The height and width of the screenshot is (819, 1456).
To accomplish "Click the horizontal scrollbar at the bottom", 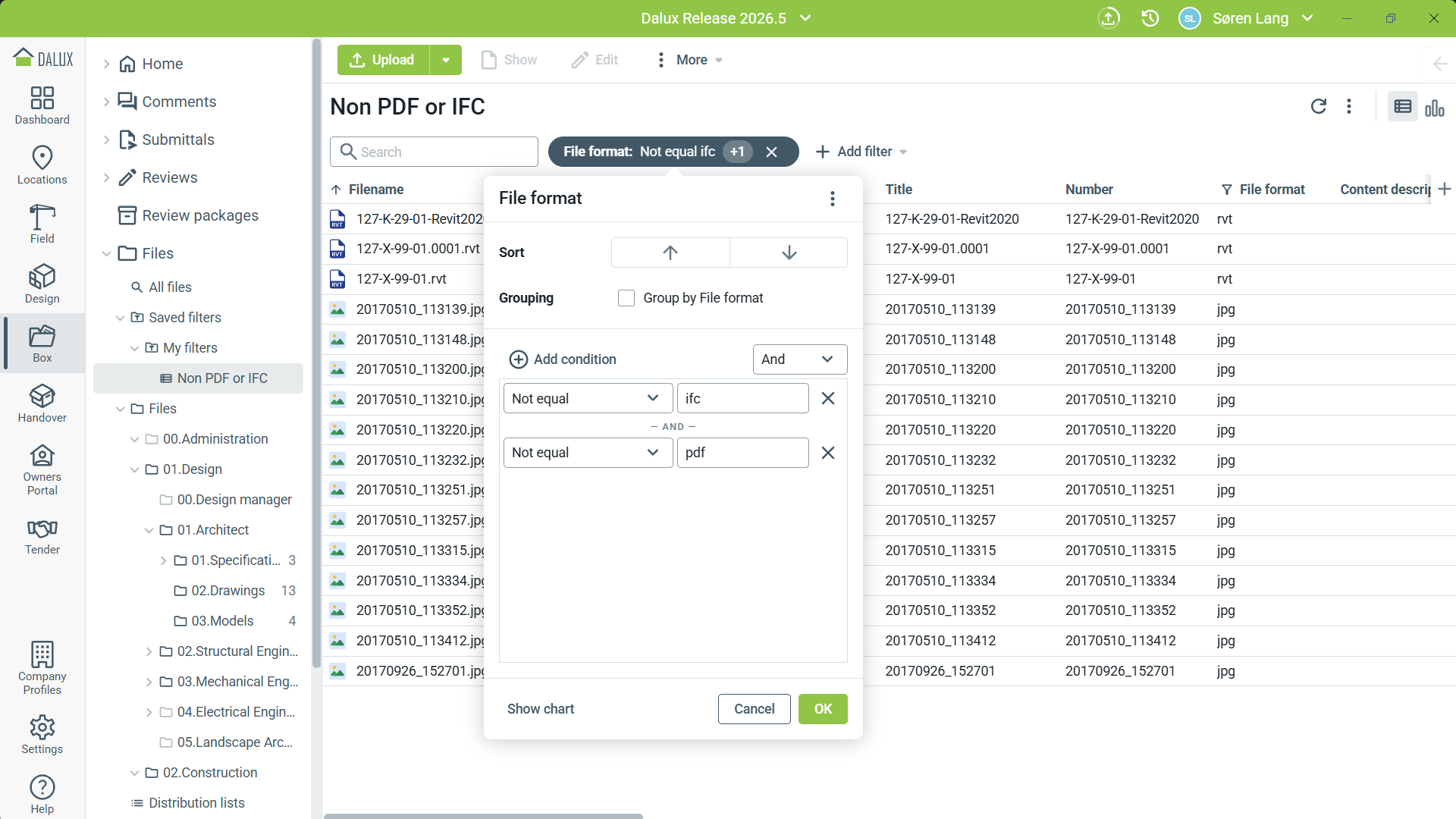I will [x=483, y=816].
